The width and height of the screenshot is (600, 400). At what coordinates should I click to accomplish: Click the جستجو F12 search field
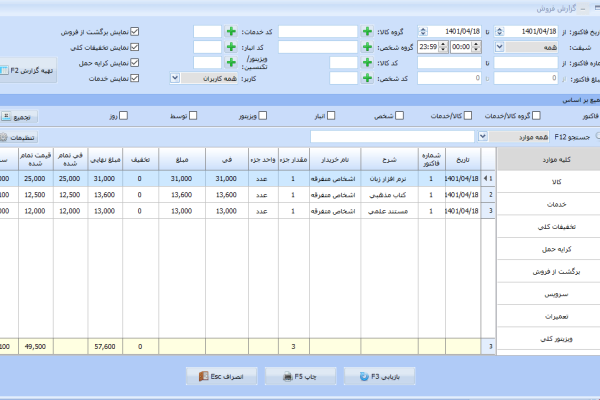click(x=392, y=137)
